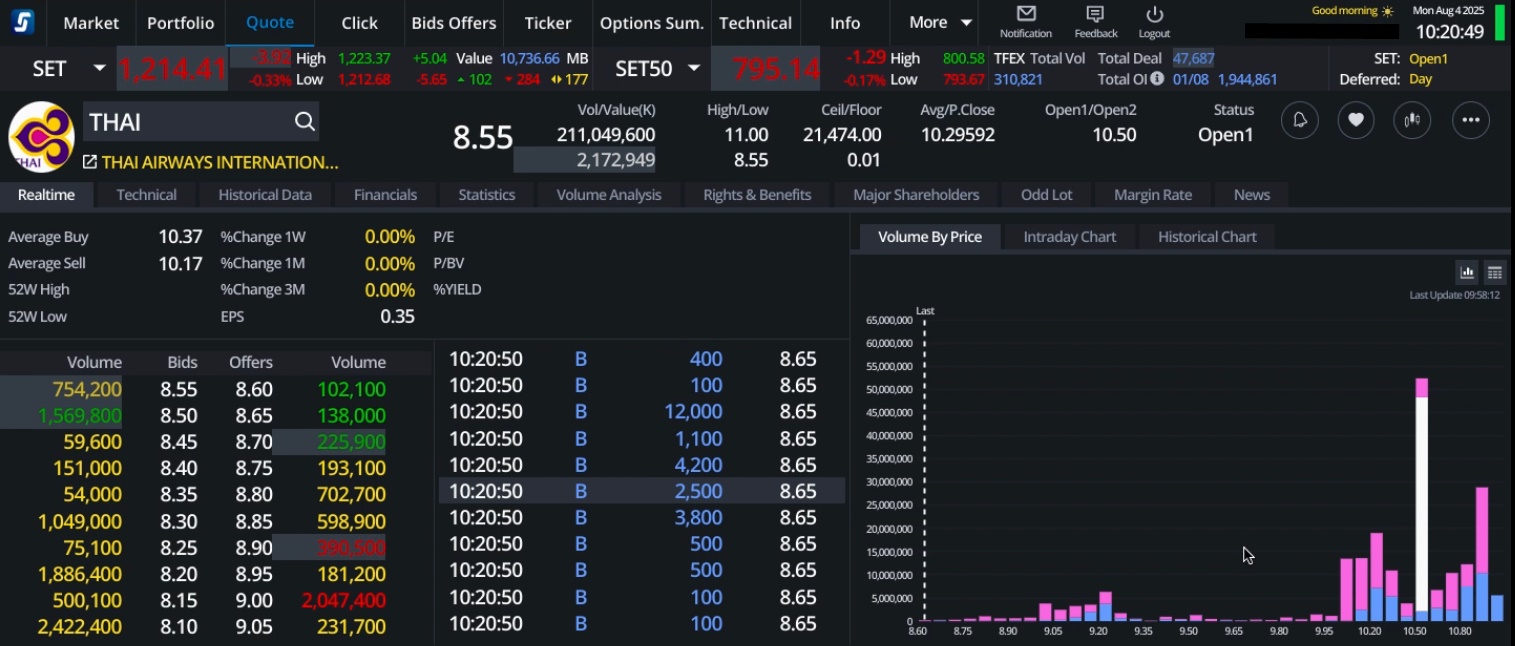Viewport: 1515px width, 646px height.
Task: Click the 8.10 bid price row
Action: (x=179, y=627)
